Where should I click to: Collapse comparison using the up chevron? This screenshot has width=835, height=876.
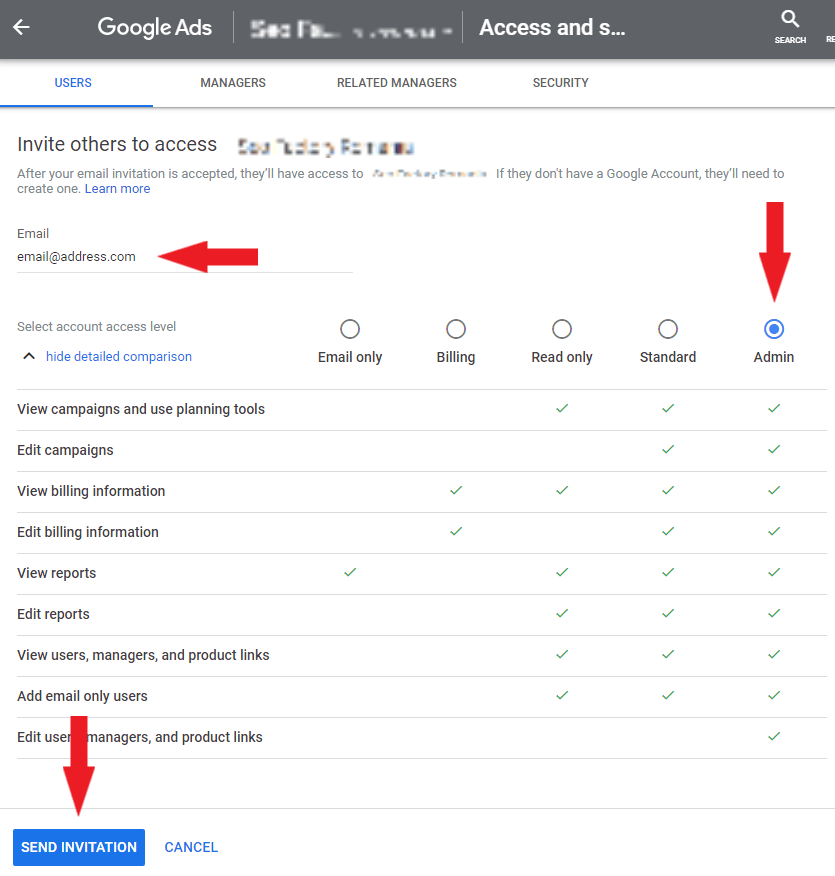(x=28, y=356)
